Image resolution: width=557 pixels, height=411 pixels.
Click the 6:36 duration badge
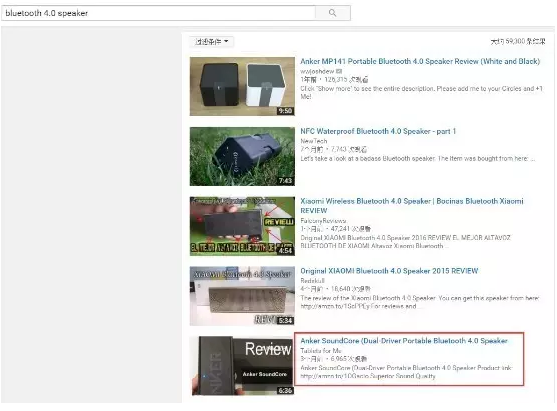[x=285, y=390]
